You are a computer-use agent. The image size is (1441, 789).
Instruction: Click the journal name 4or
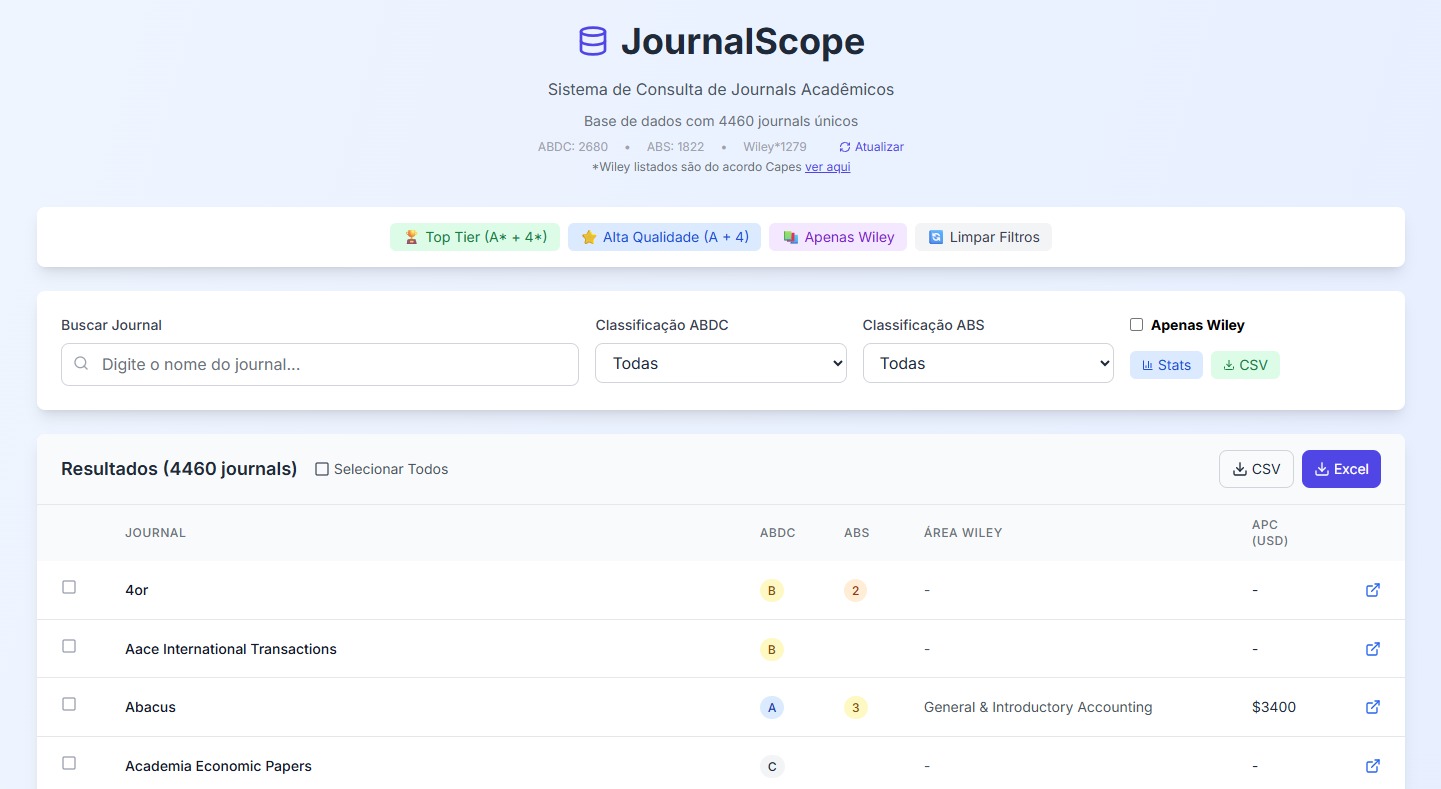[137, 590]
